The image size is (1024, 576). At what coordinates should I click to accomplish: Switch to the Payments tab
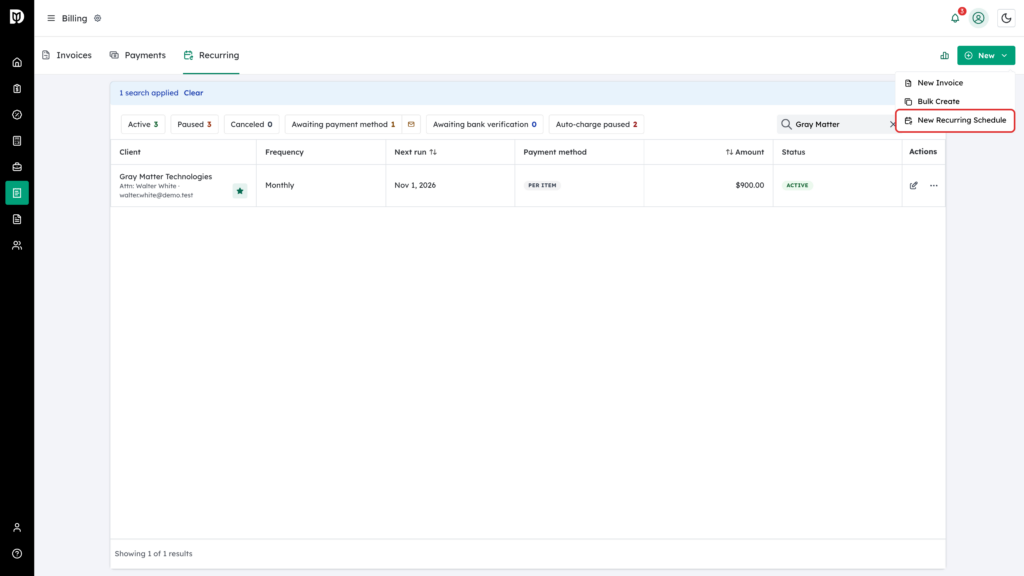(137, 56)
